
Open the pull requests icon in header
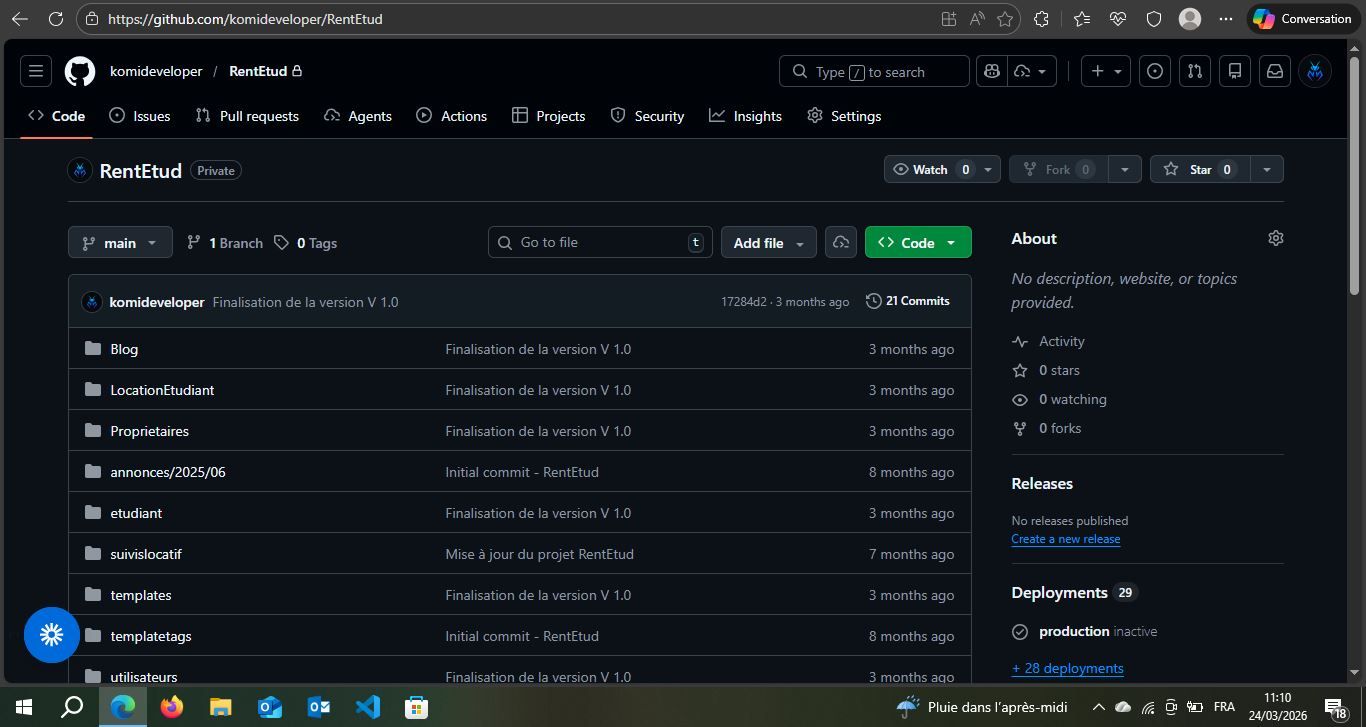point(1194,71)
